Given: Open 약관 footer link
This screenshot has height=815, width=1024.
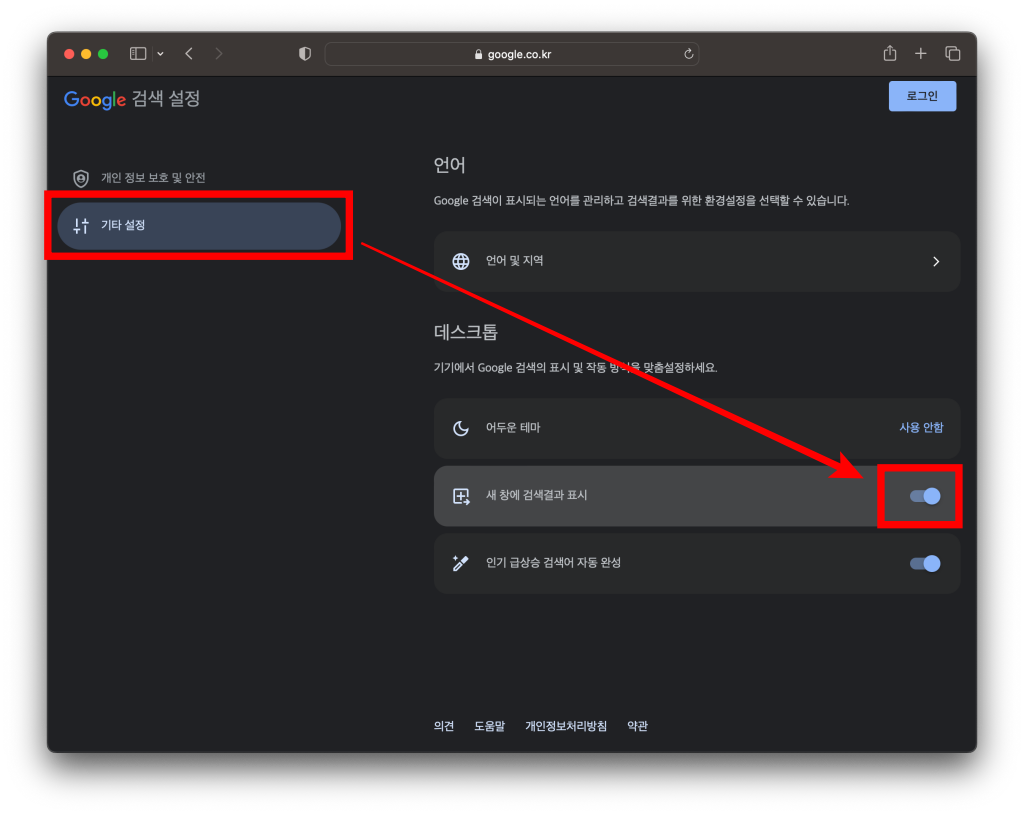Looking at the screenshot, I should [637, 726].
